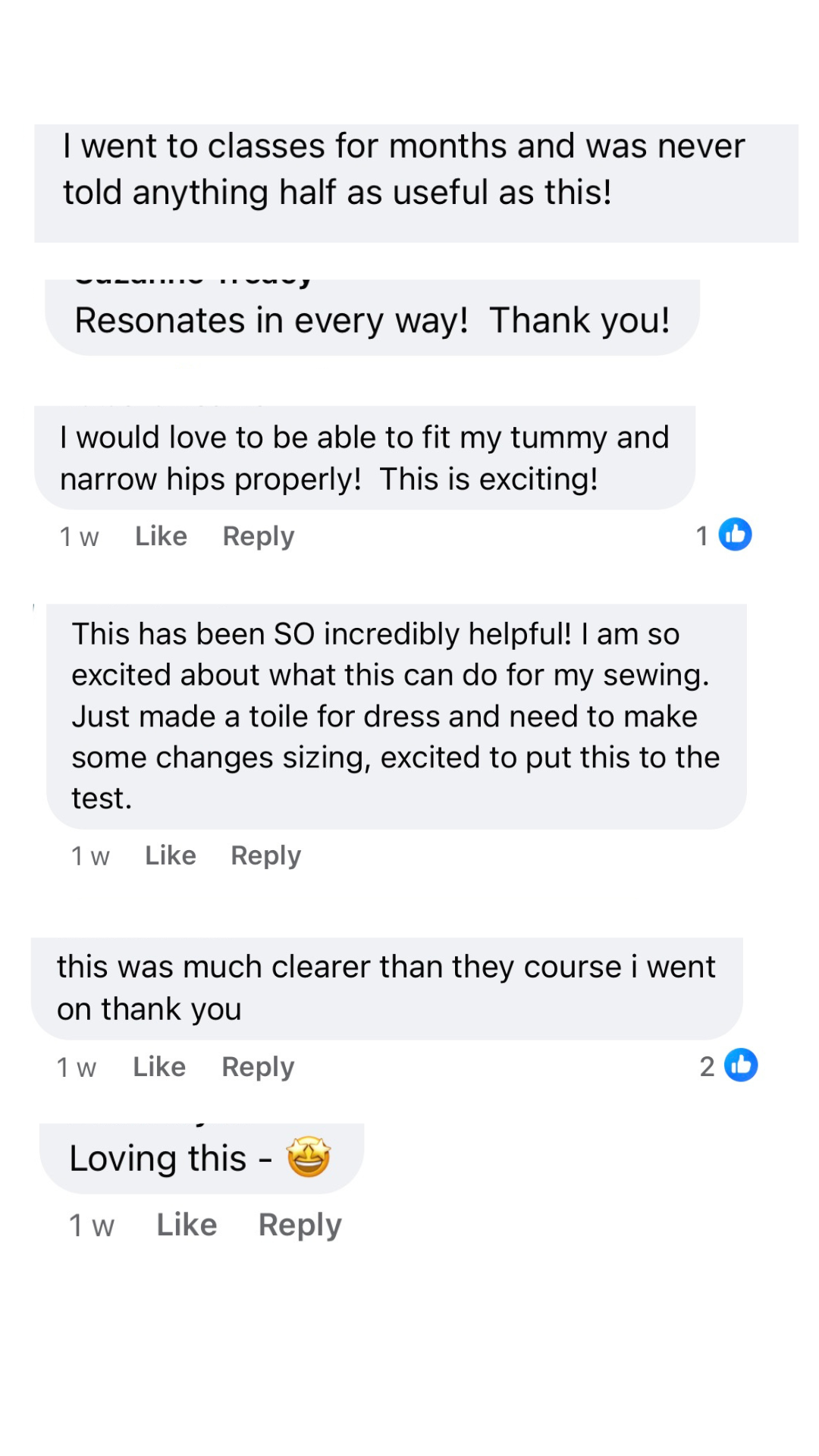Open the '1 w' timestamp under 'Loving this'

[92, 1225]
